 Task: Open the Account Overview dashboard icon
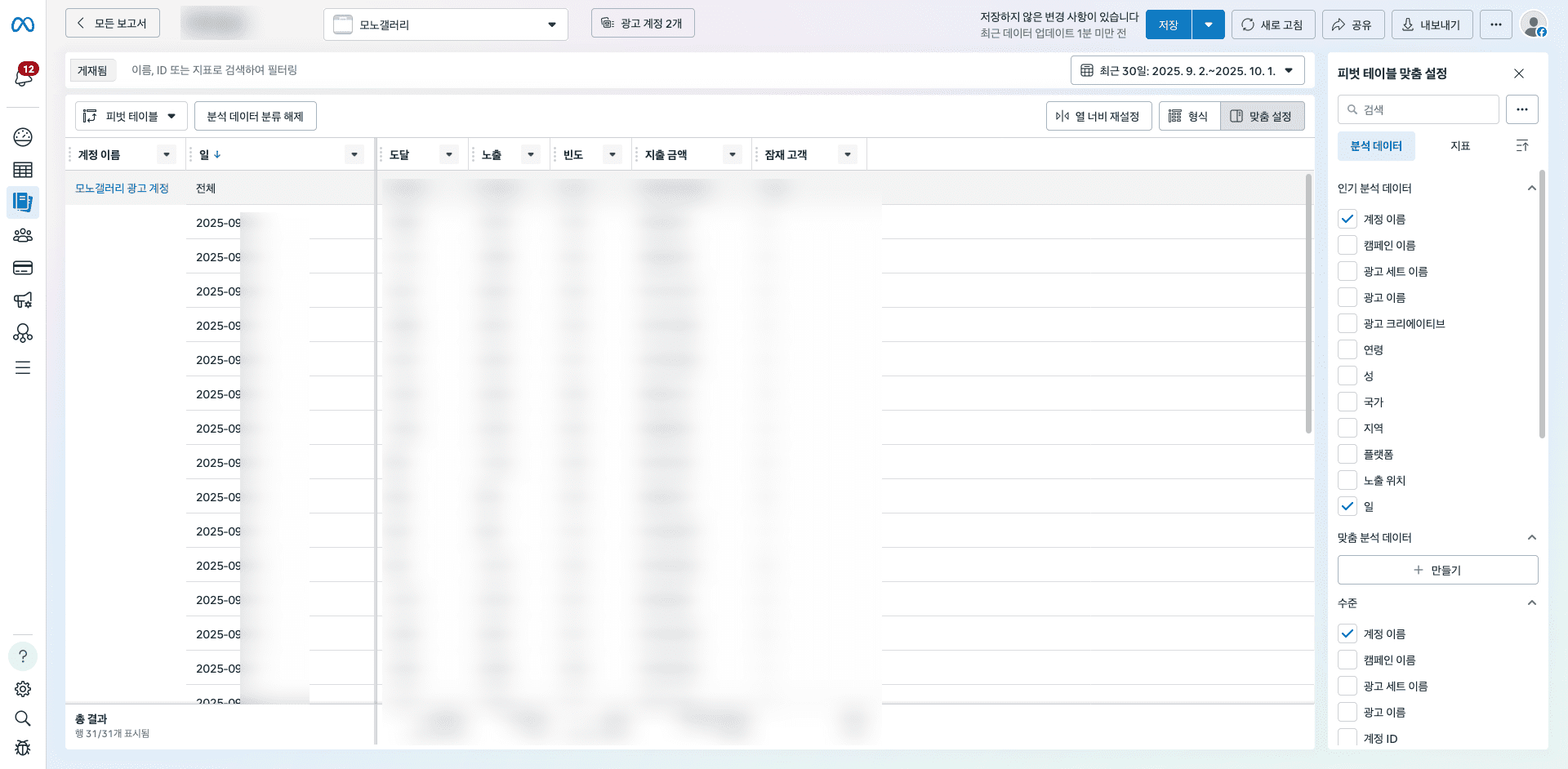23,137
